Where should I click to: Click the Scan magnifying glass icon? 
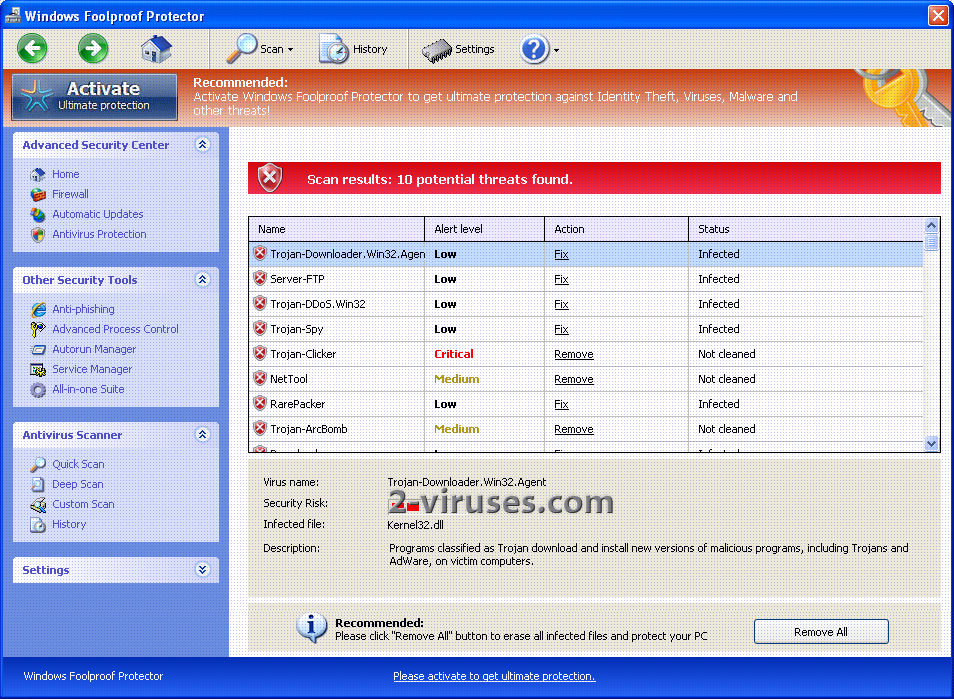242,49
